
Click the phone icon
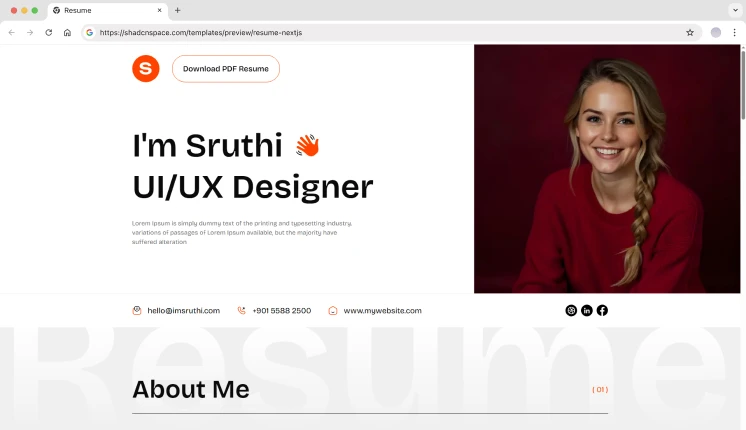[242, 311]
